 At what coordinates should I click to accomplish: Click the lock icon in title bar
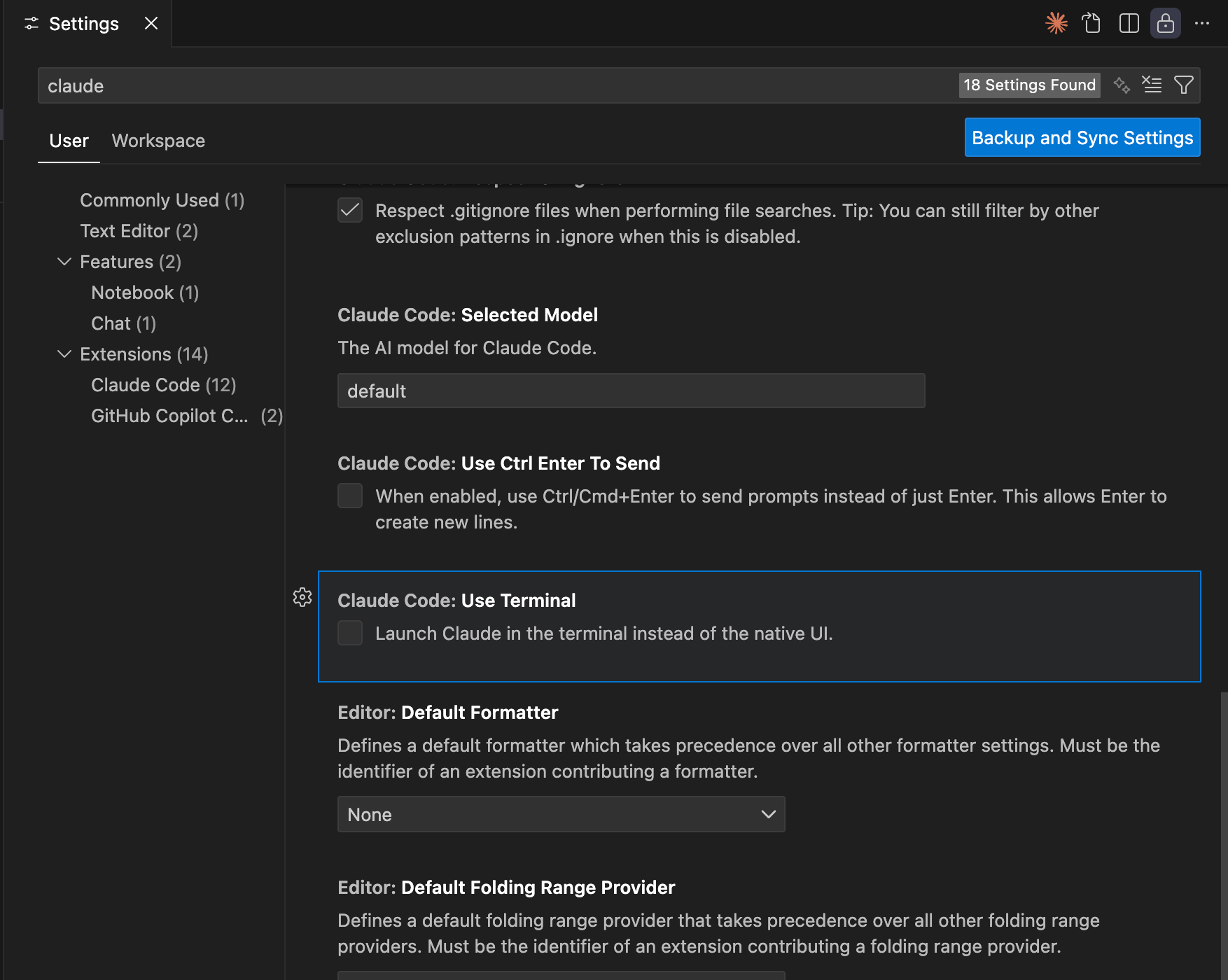point(1165,23)
